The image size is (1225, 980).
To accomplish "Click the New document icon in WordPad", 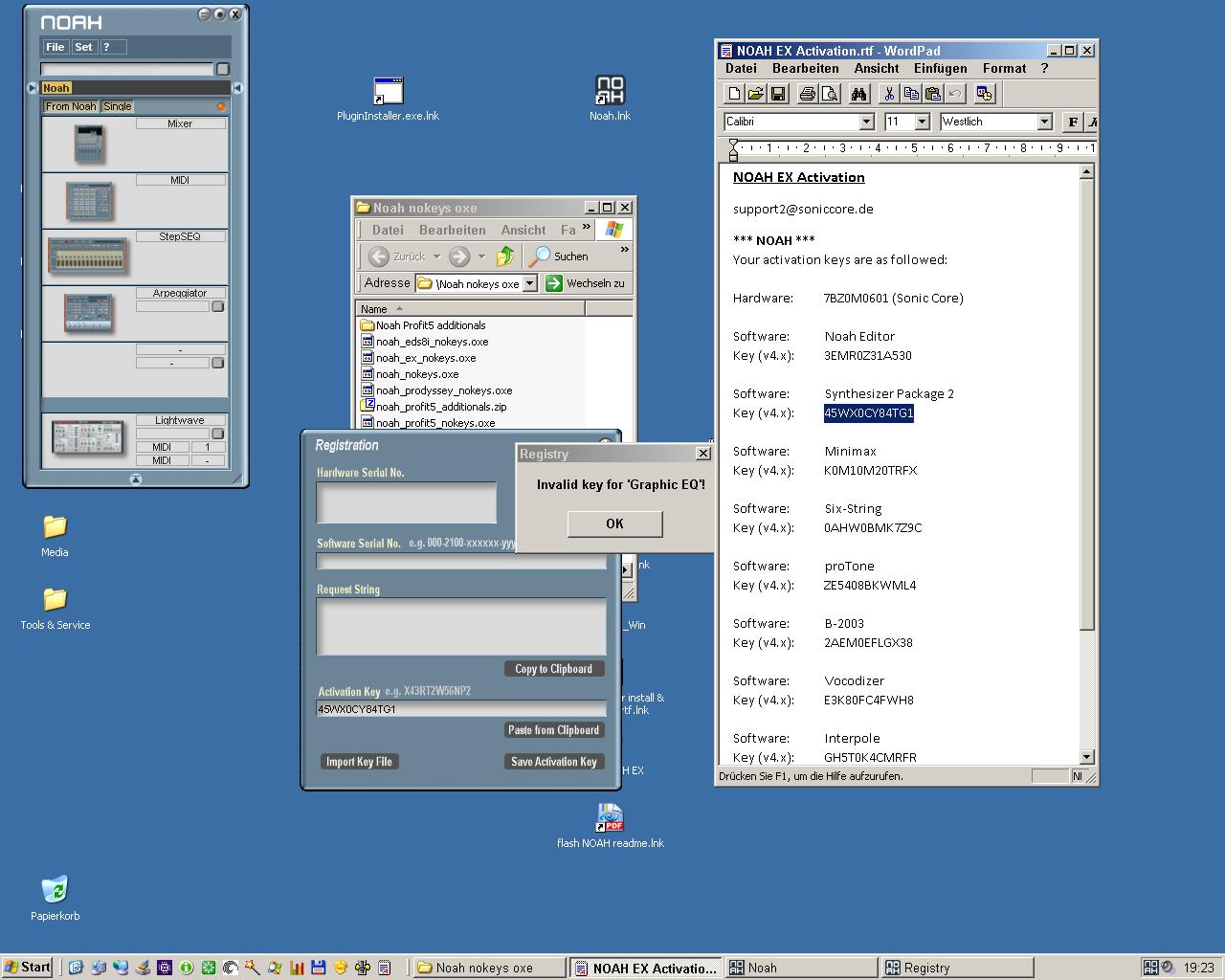I will click(x=734, y=94).
